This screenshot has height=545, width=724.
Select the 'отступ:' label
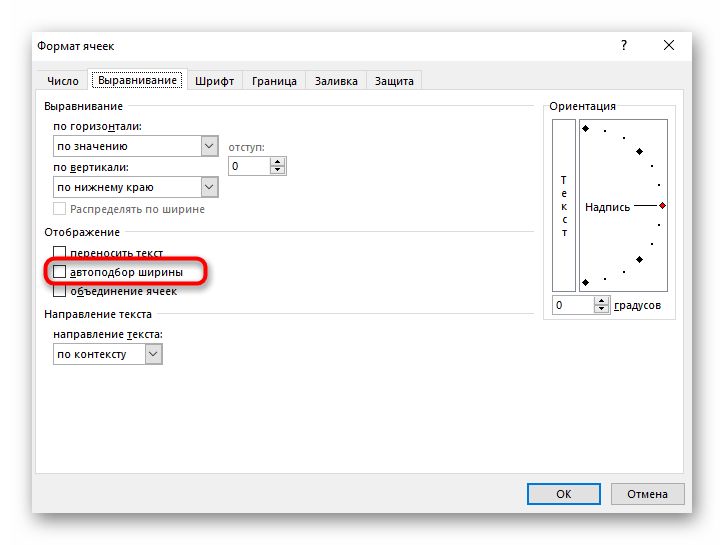[247, 147]
